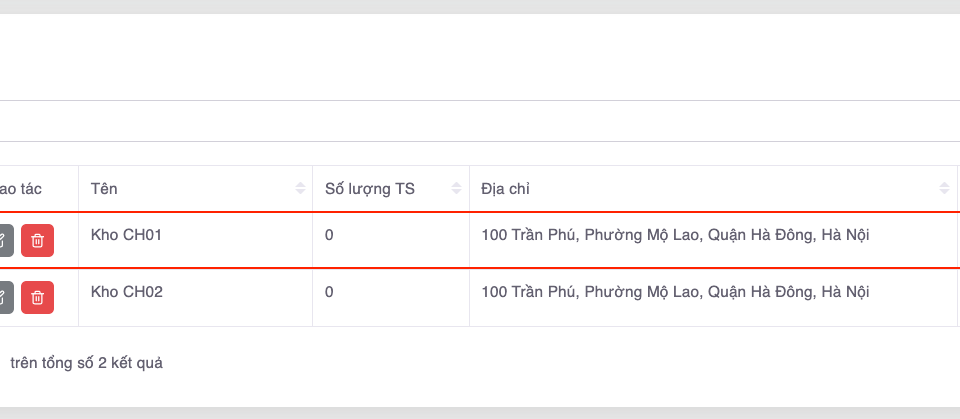Screen dimensions: 960x419
Task: Sort by Số lượng TS arrows
Action: 457,189
